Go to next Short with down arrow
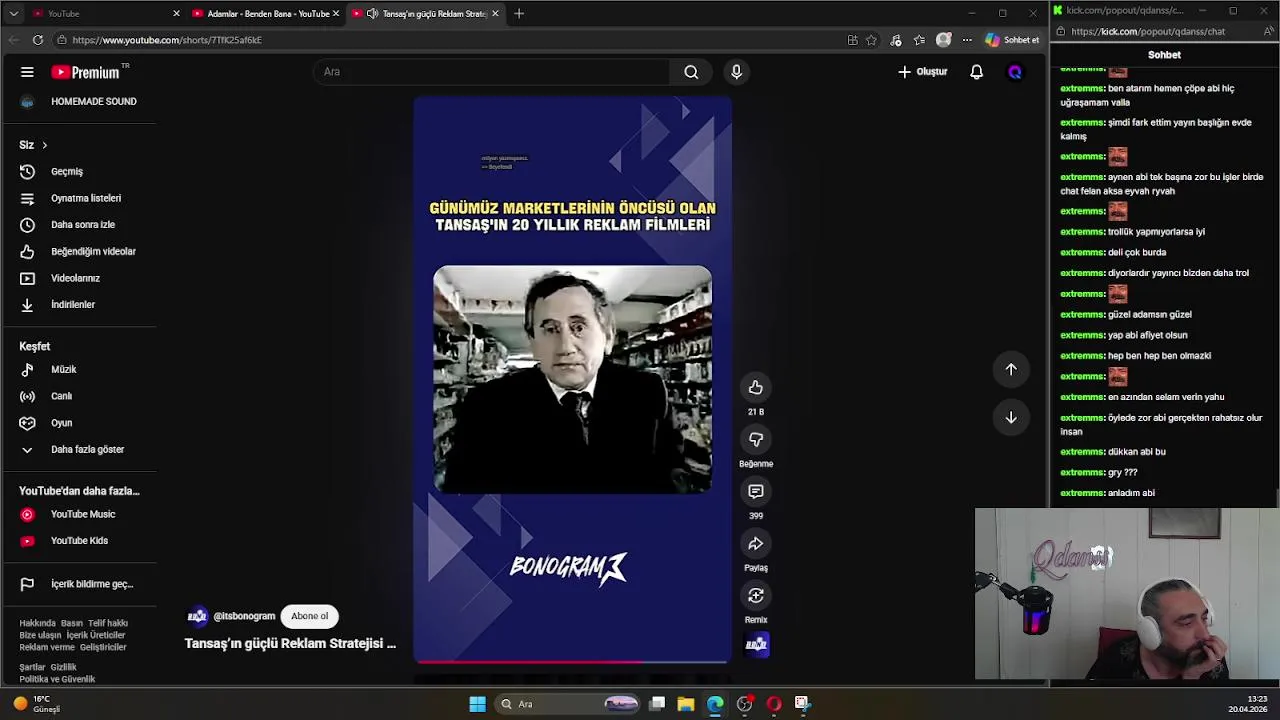 point(1011,417)
